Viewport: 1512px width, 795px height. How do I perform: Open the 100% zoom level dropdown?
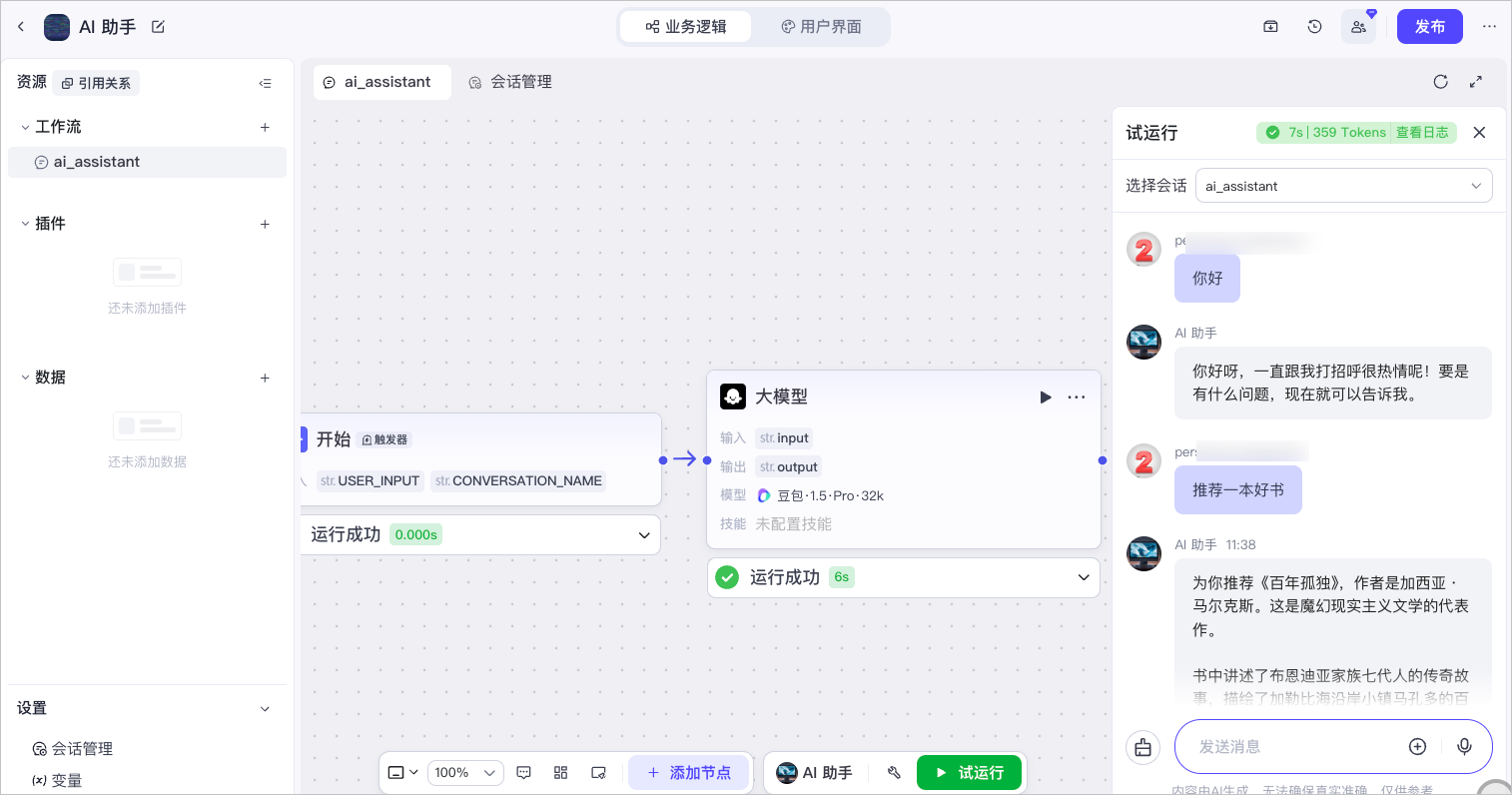click(464, 773)
